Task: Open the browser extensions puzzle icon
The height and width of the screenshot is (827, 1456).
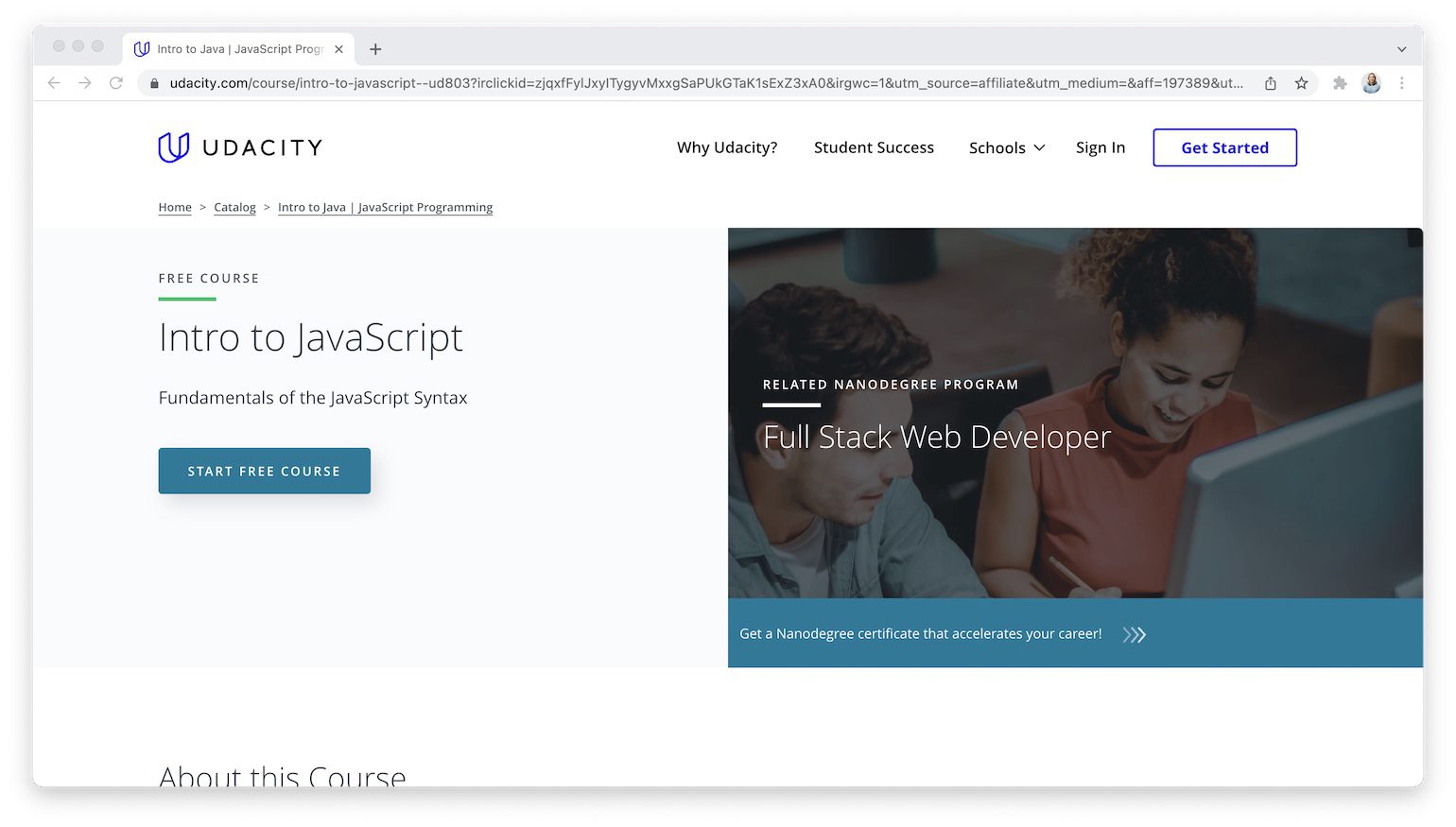Action: (x=1340, y=83)
